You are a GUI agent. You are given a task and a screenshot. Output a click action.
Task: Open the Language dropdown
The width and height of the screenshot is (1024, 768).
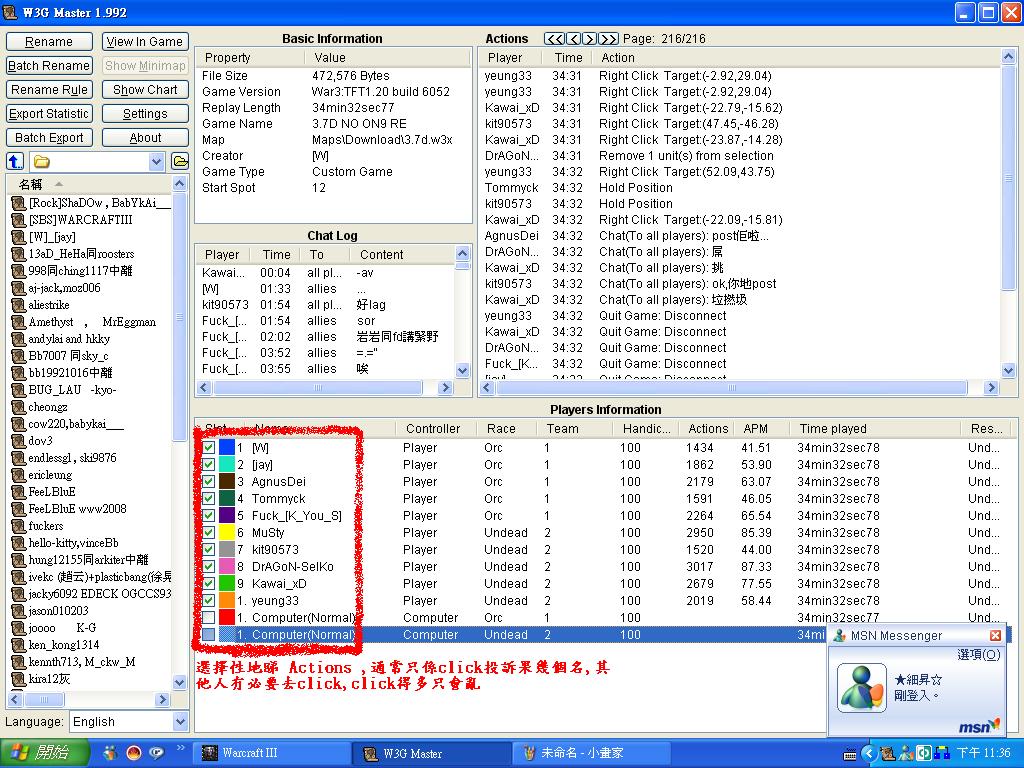180,722
